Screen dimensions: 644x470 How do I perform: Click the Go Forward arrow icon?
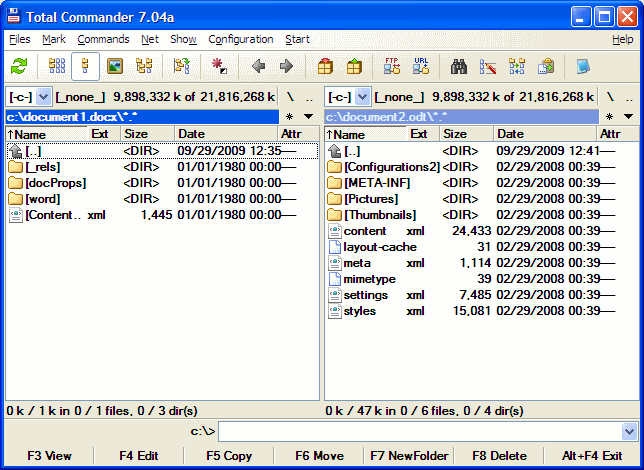(x=286, y=67)
